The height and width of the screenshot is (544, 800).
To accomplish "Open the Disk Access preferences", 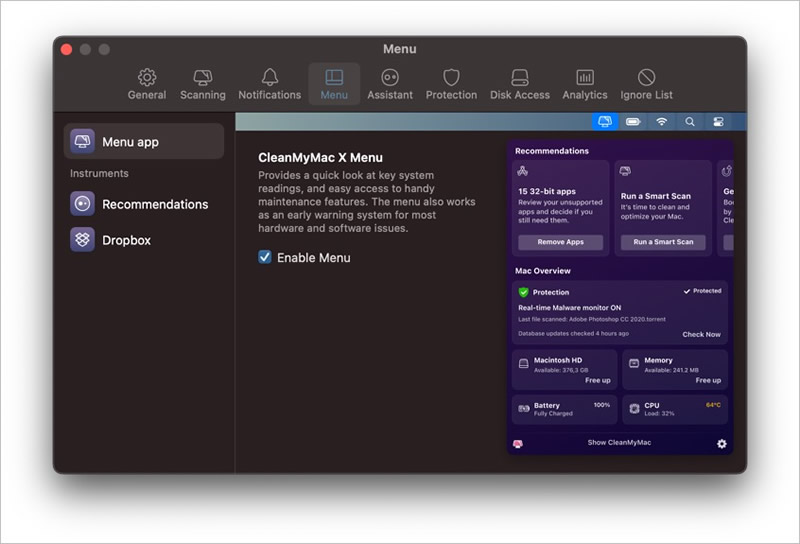I will click(519, 84).
